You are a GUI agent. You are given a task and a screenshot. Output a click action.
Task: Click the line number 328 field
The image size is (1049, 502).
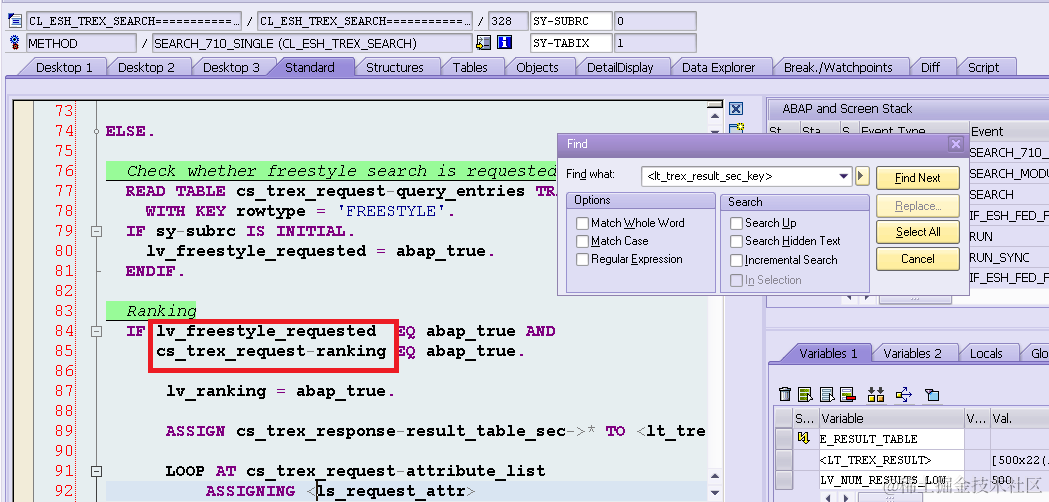pos(508,21)
